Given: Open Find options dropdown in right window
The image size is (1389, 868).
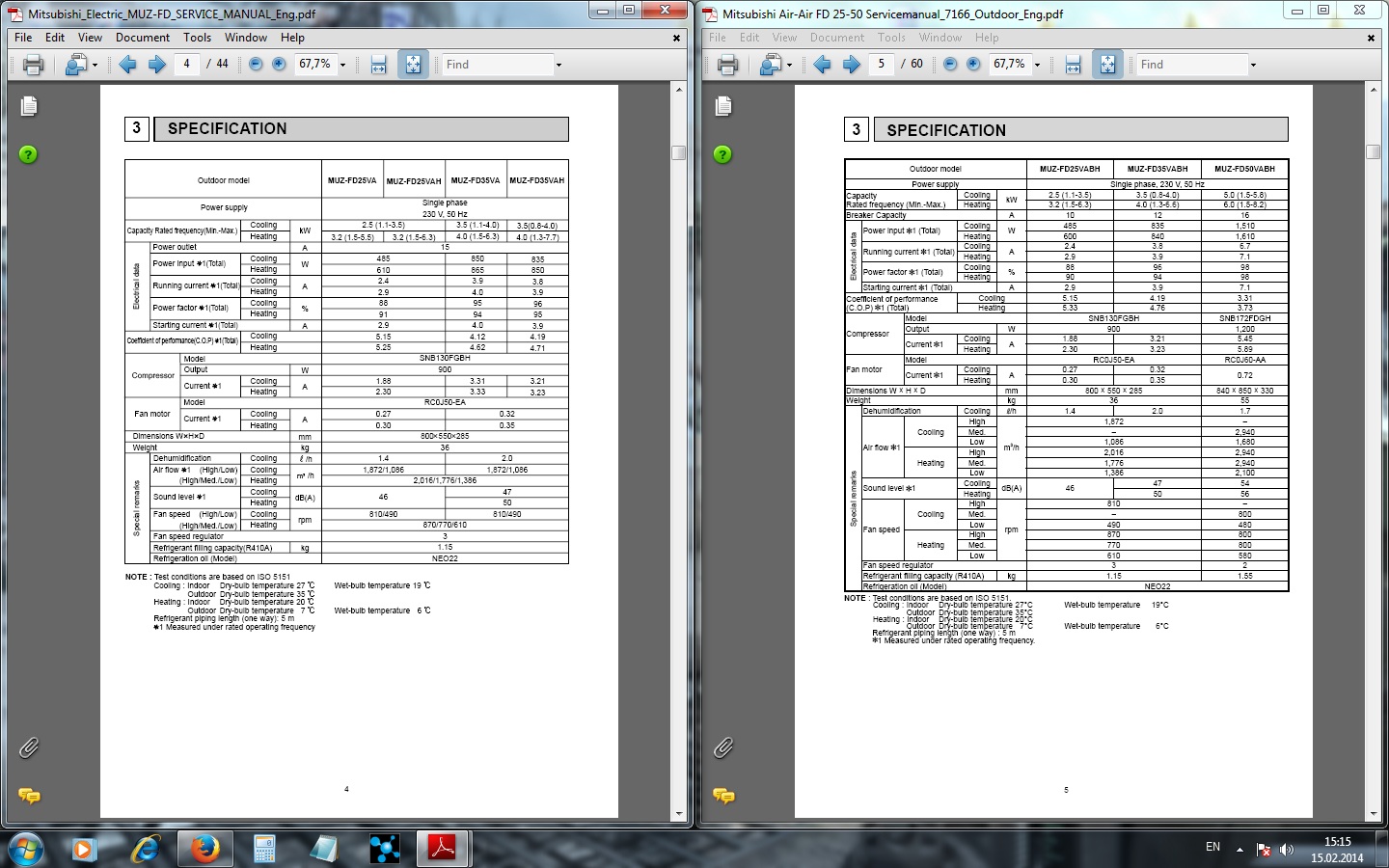Looking at the screenshot, I should pos(1253,66).
